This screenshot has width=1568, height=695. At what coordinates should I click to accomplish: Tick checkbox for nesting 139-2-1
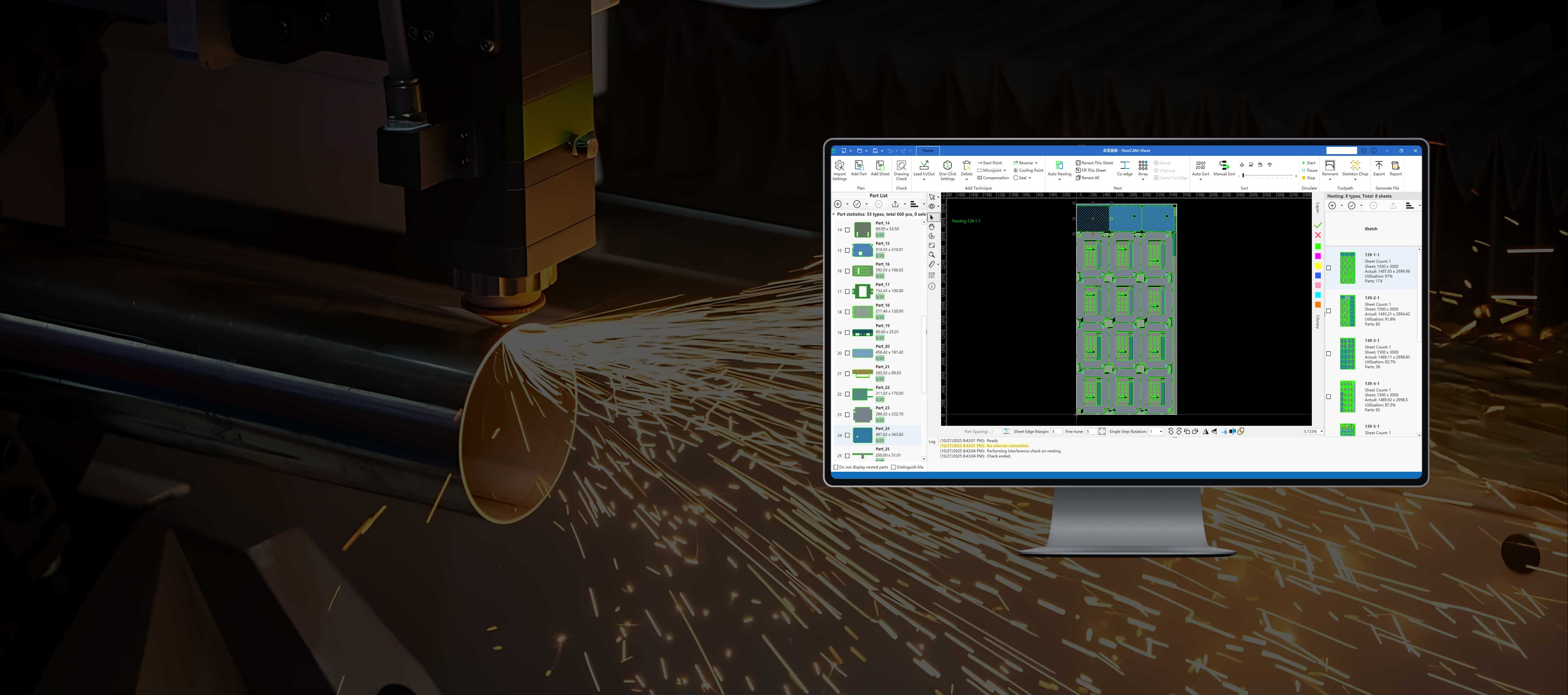(1329, 311)
